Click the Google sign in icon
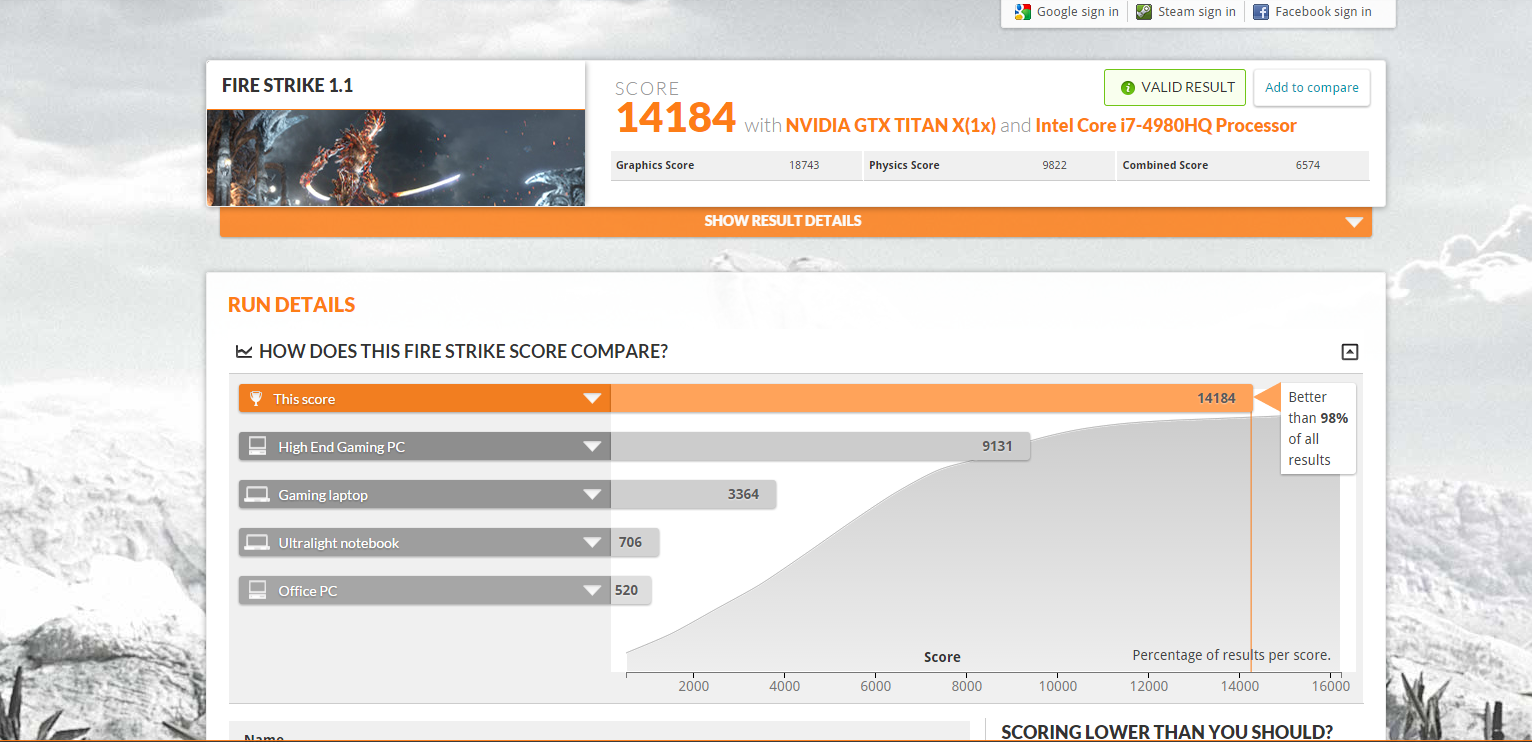Screen dimensions: 1532x742 point(1022,12)
